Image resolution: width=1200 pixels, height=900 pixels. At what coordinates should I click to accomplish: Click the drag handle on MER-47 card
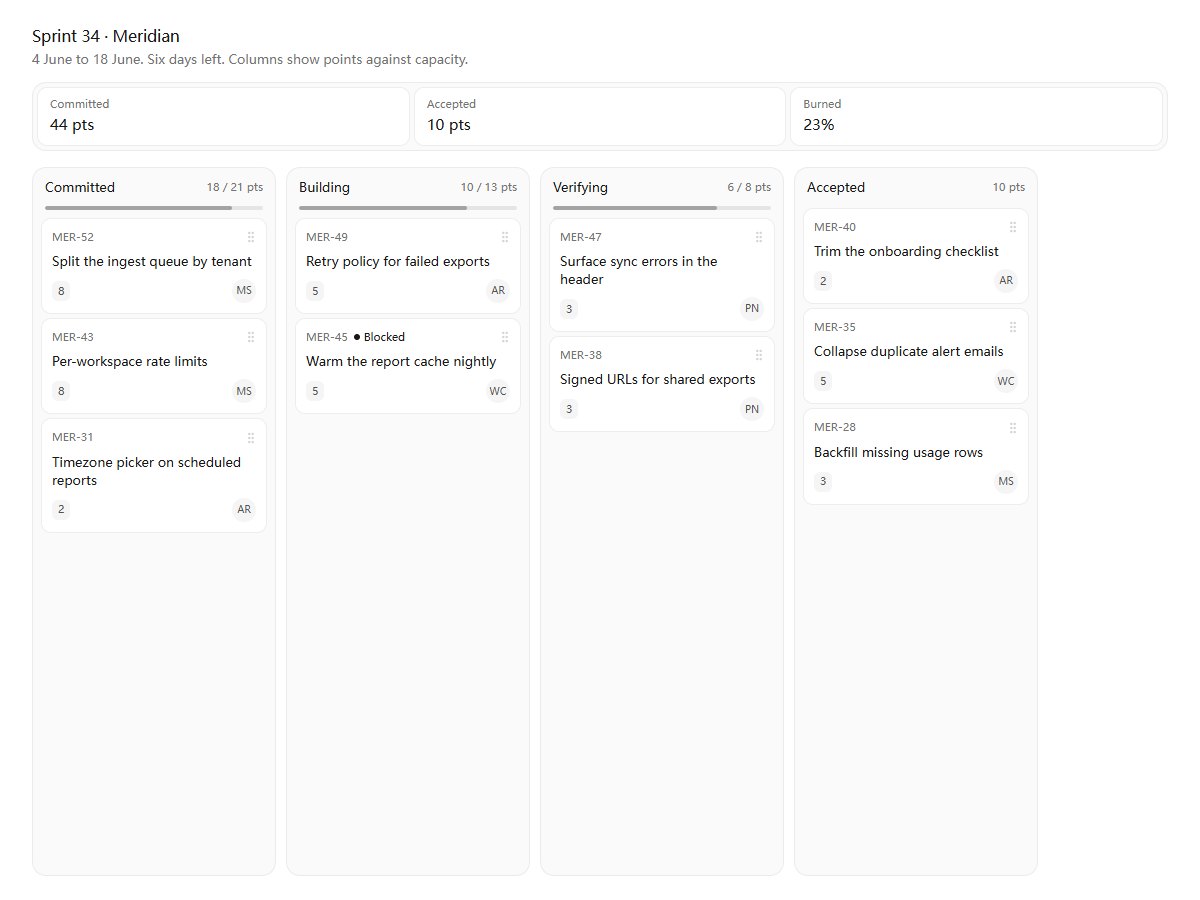coord(759,237)
